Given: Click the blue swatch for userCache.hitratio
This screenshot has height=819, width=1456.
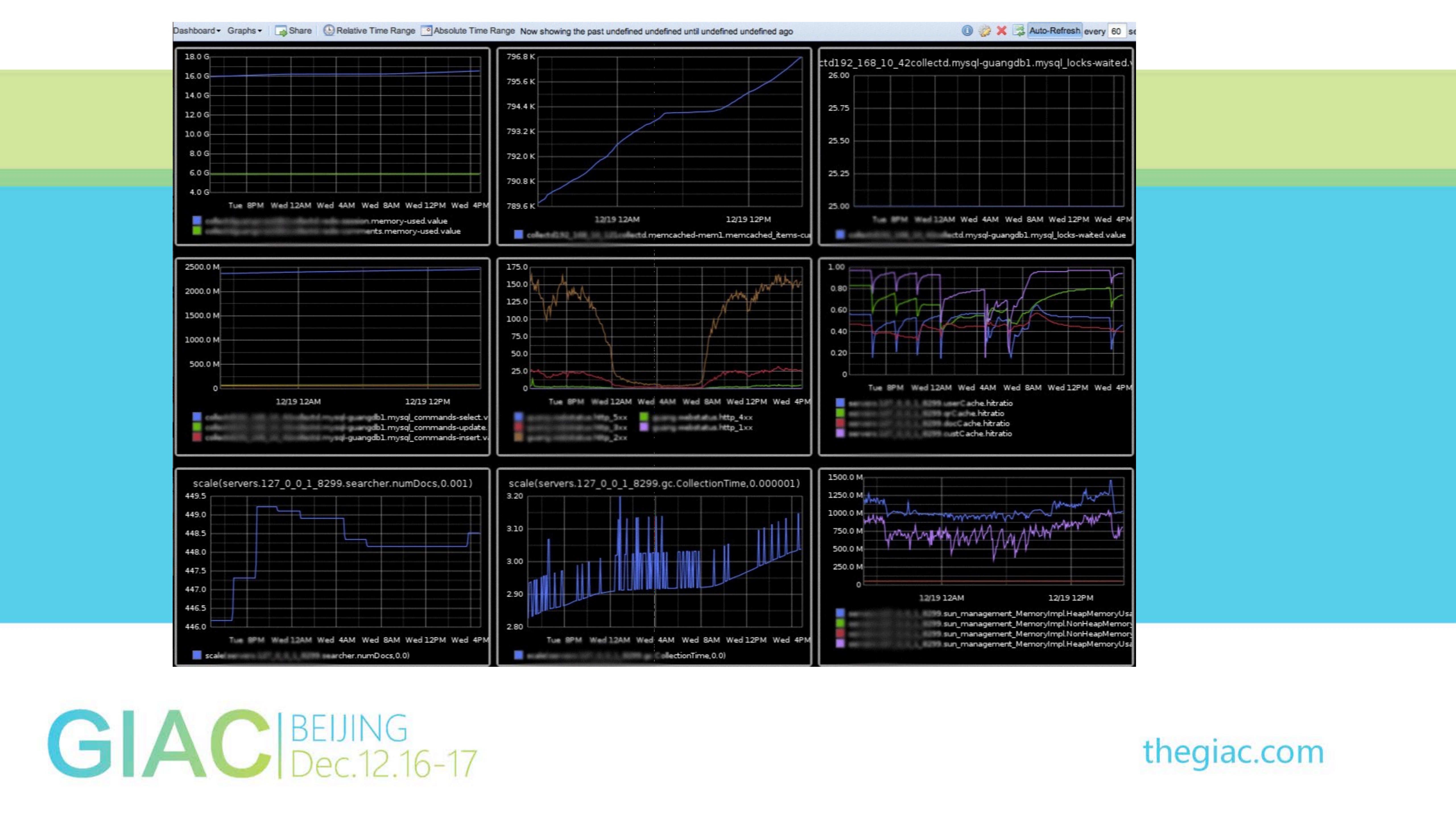Looking at the screenshot, I should pos(840,403).
